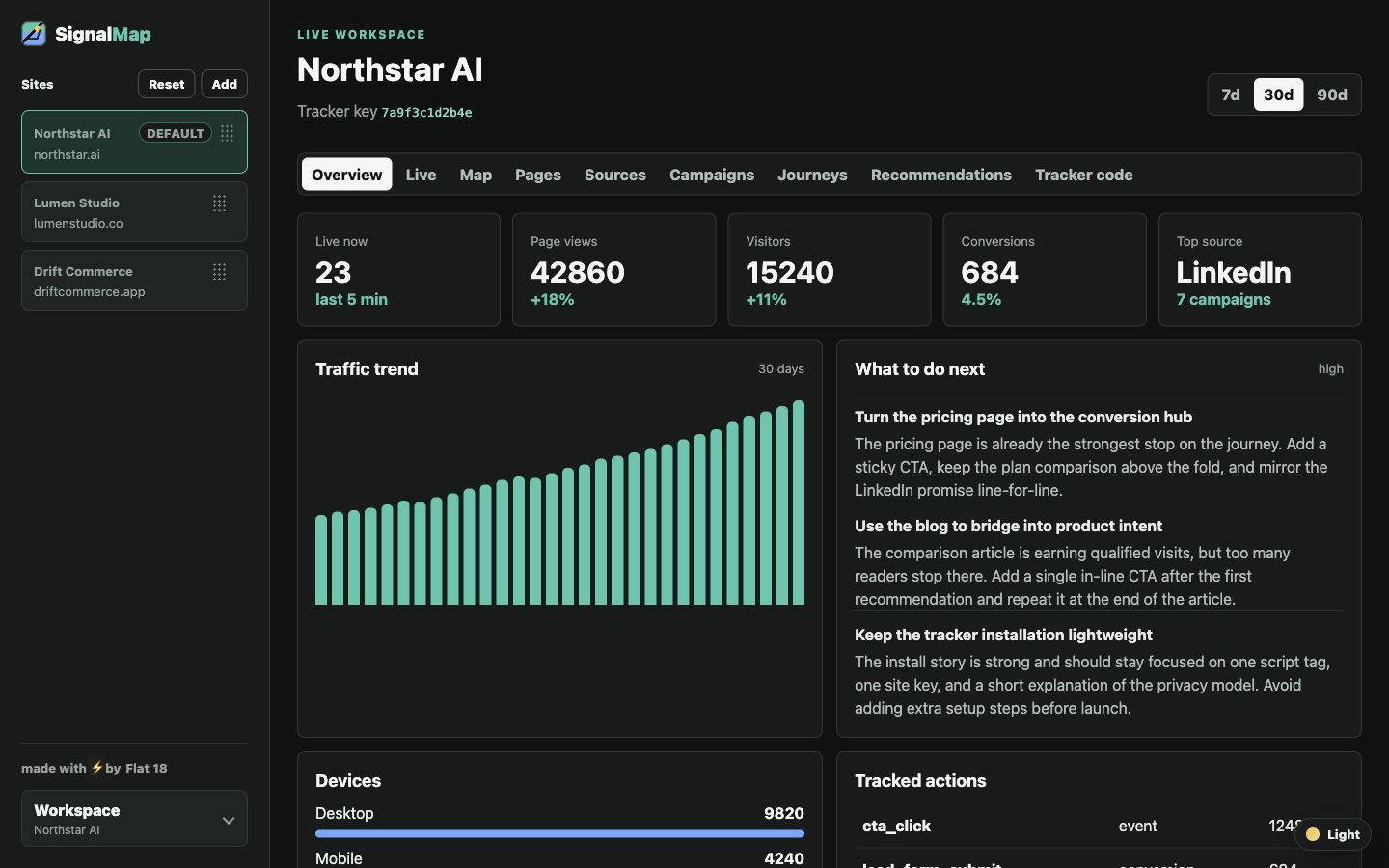Click the DEFAULT badge on Northstar AI
The height and width of the screenshot is (868, 1389).
pyautogui.click(x=176, y=133)
